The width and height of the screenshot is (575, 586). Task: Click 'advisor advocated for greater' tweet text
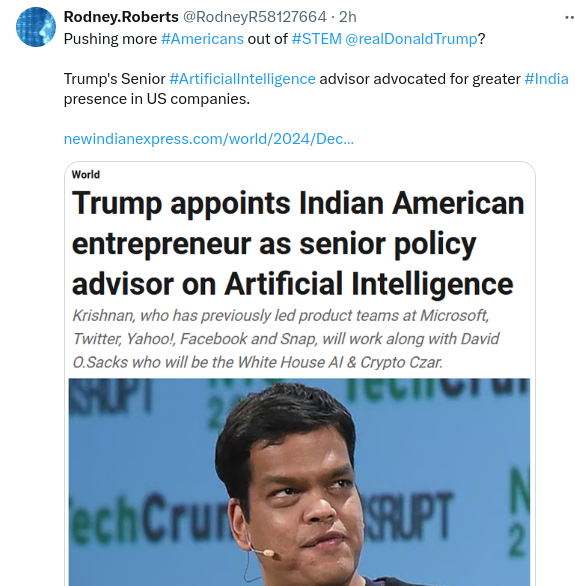click(420, 79)
